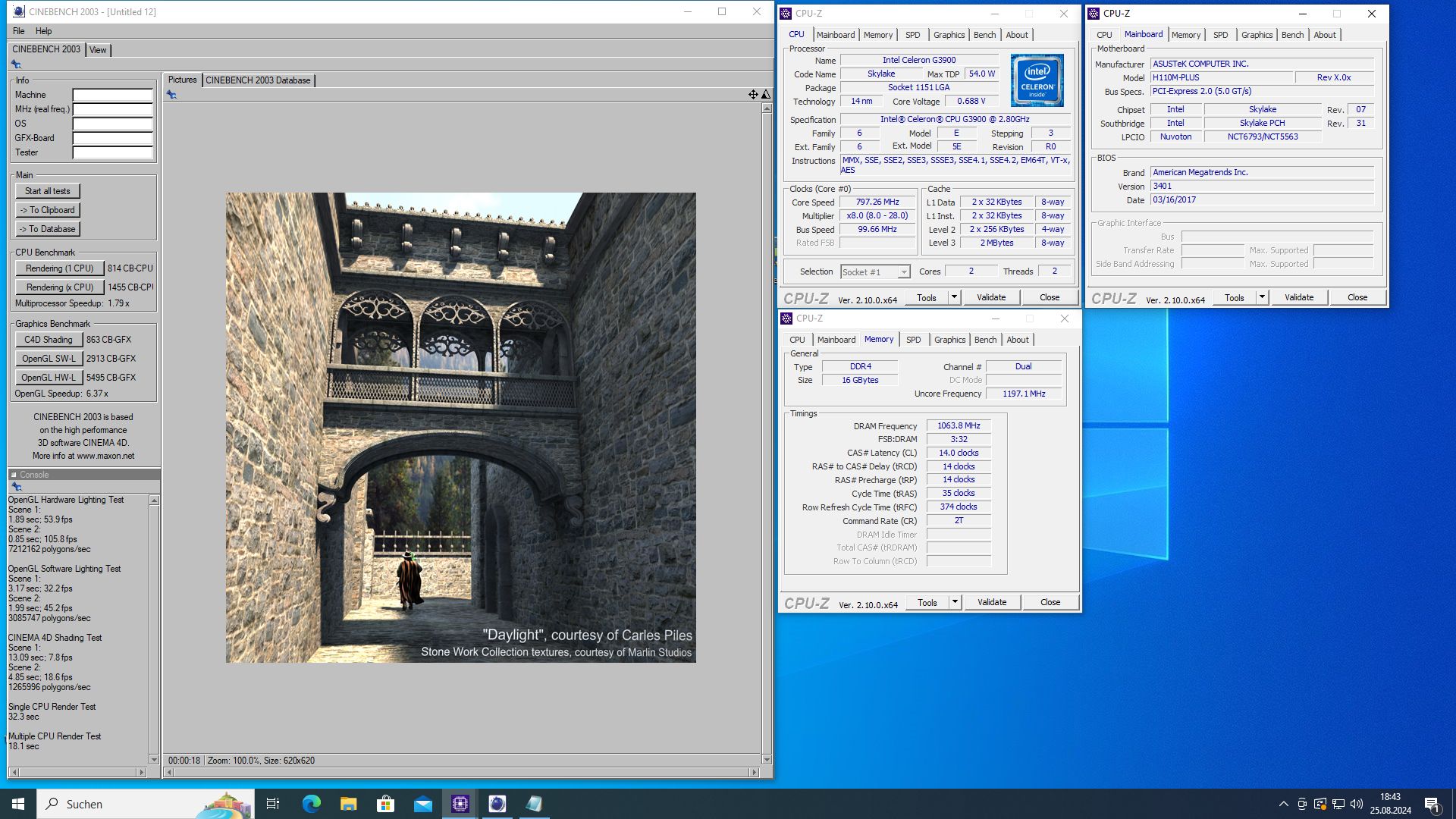Open Mainboard tab in CPU-Z Memory window
The width and height of the screenshot is (1456, 819).
point(836,340)
